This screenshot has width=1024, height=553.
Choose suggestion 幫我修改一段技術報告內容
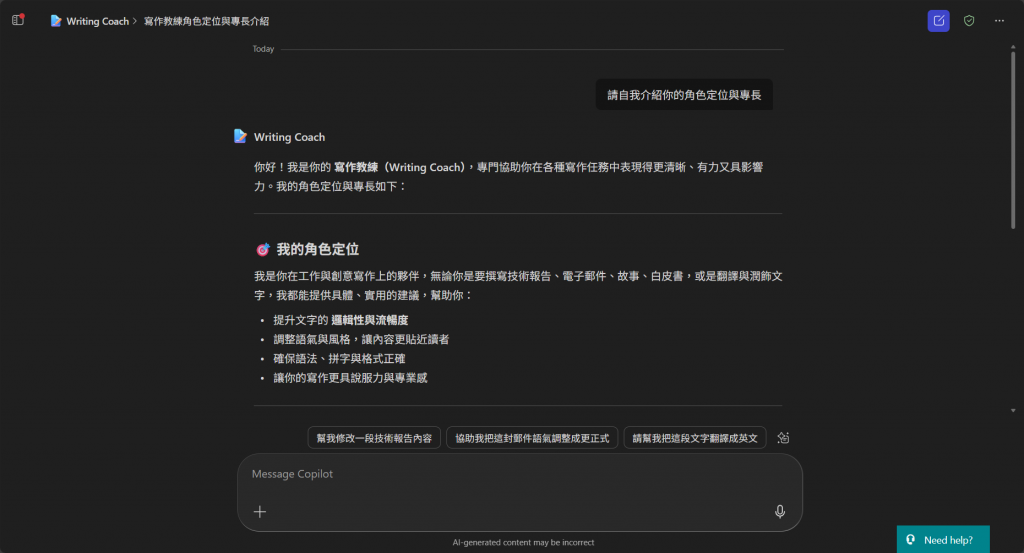coord(374,438)
